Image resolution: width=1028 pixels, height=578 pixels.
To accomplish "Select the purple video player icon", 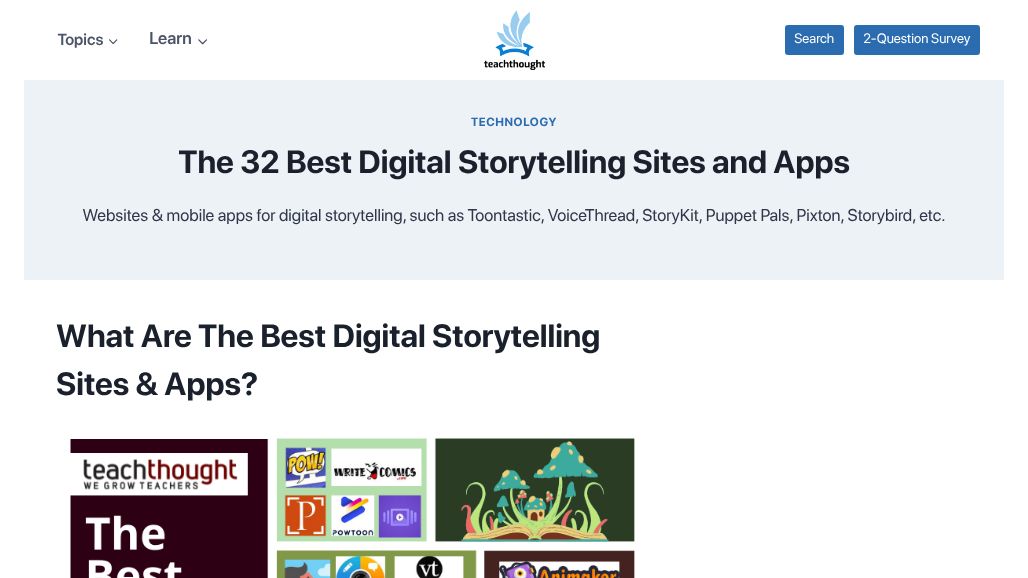I will tap(400, 514).
